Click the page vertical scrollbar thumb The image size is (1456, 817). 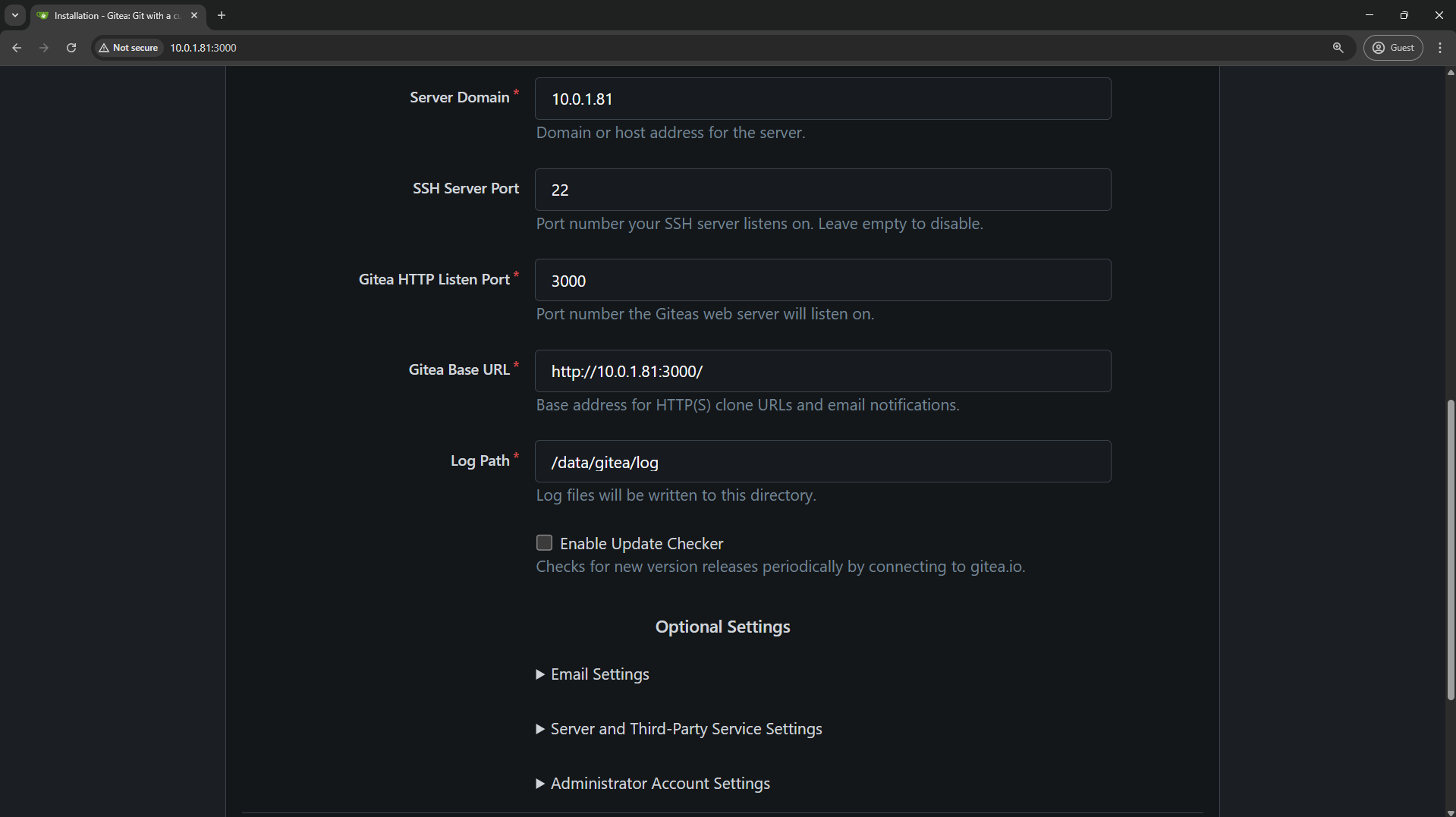(x=1450, y=550)
